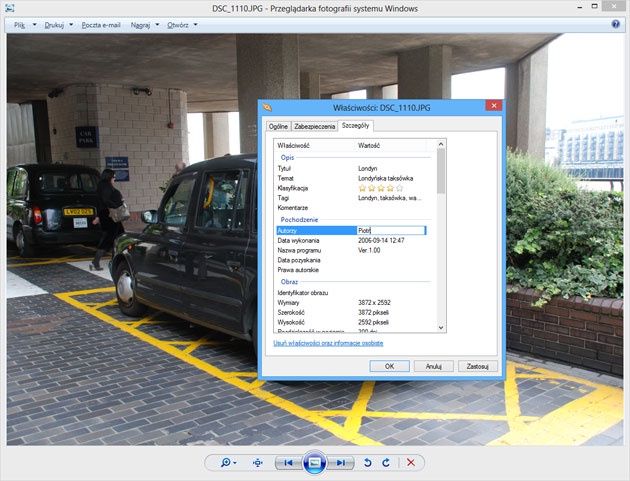The image size is (630, 481).
Task: Click the OK button
Action: (x=389, y=366)
